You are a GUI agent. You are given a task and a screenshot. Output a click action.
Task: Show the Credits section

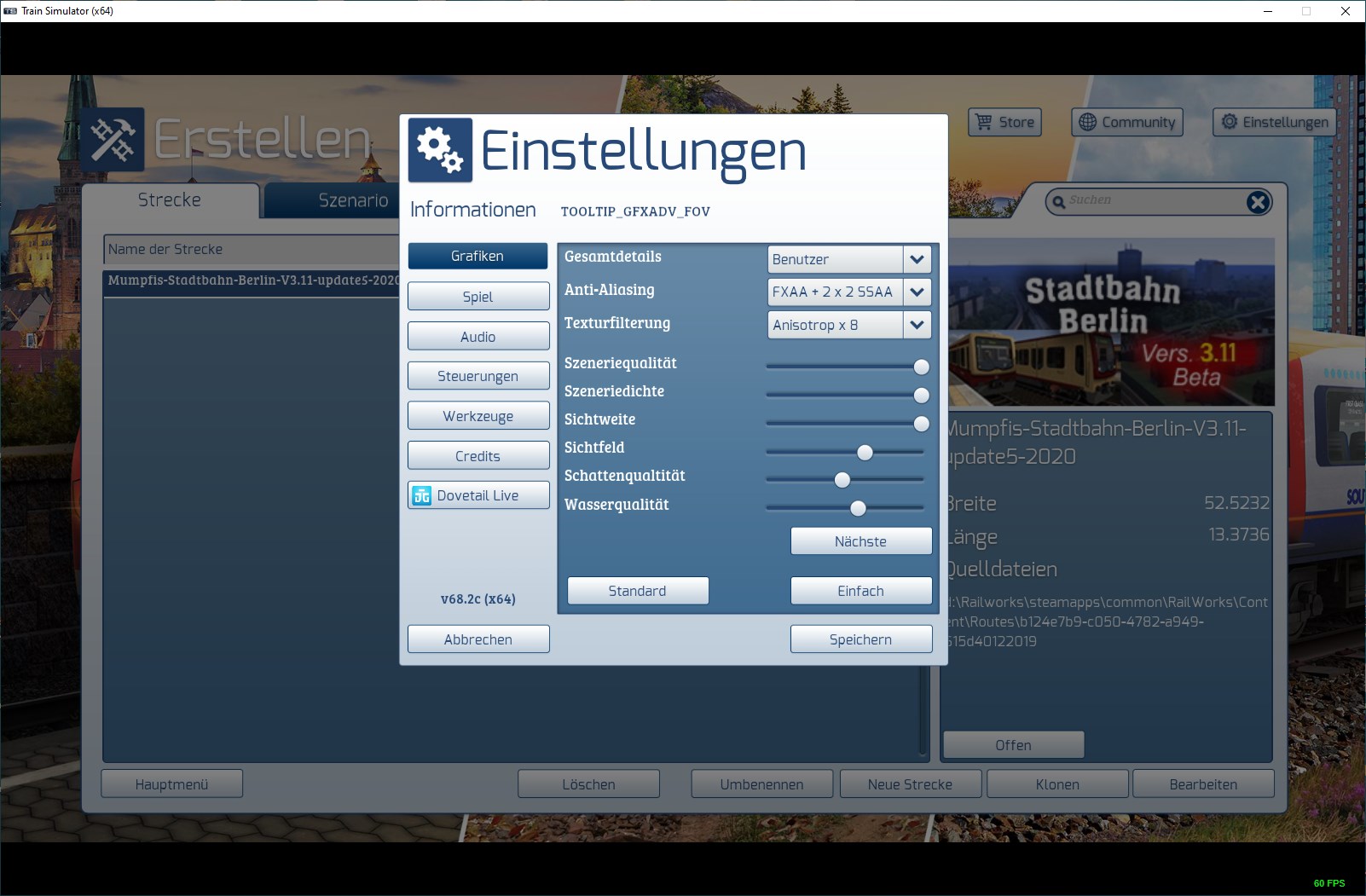tap(478, 456)
